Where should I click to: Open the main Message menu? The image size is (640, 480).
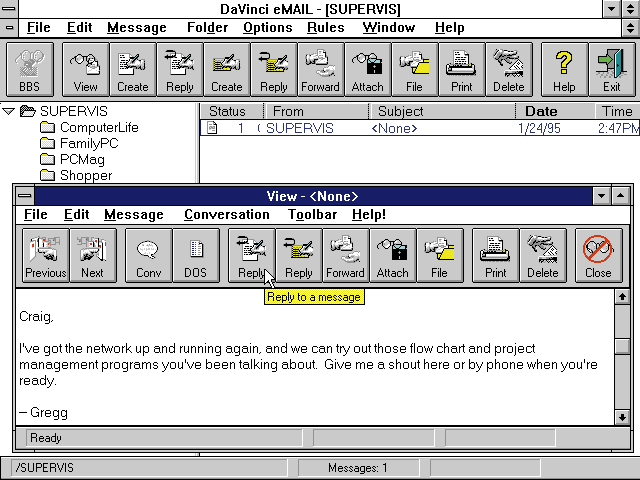137,28
